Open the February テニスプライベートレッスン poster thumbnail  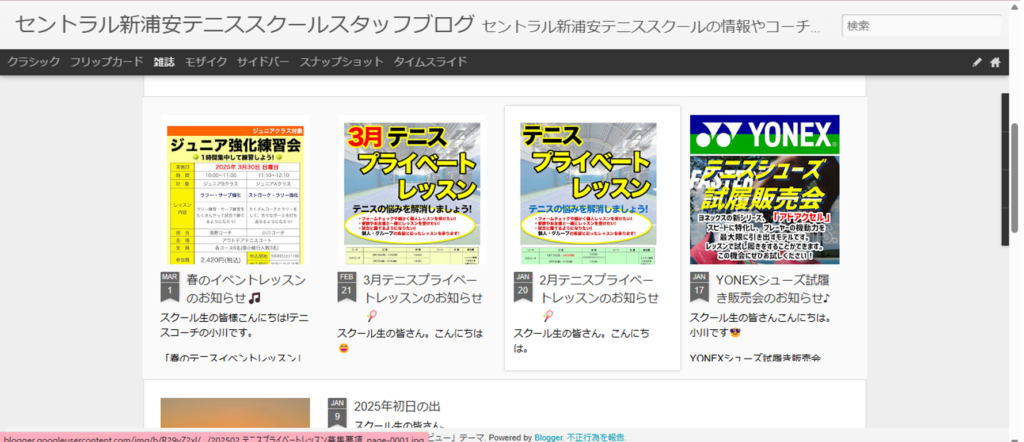588,189
